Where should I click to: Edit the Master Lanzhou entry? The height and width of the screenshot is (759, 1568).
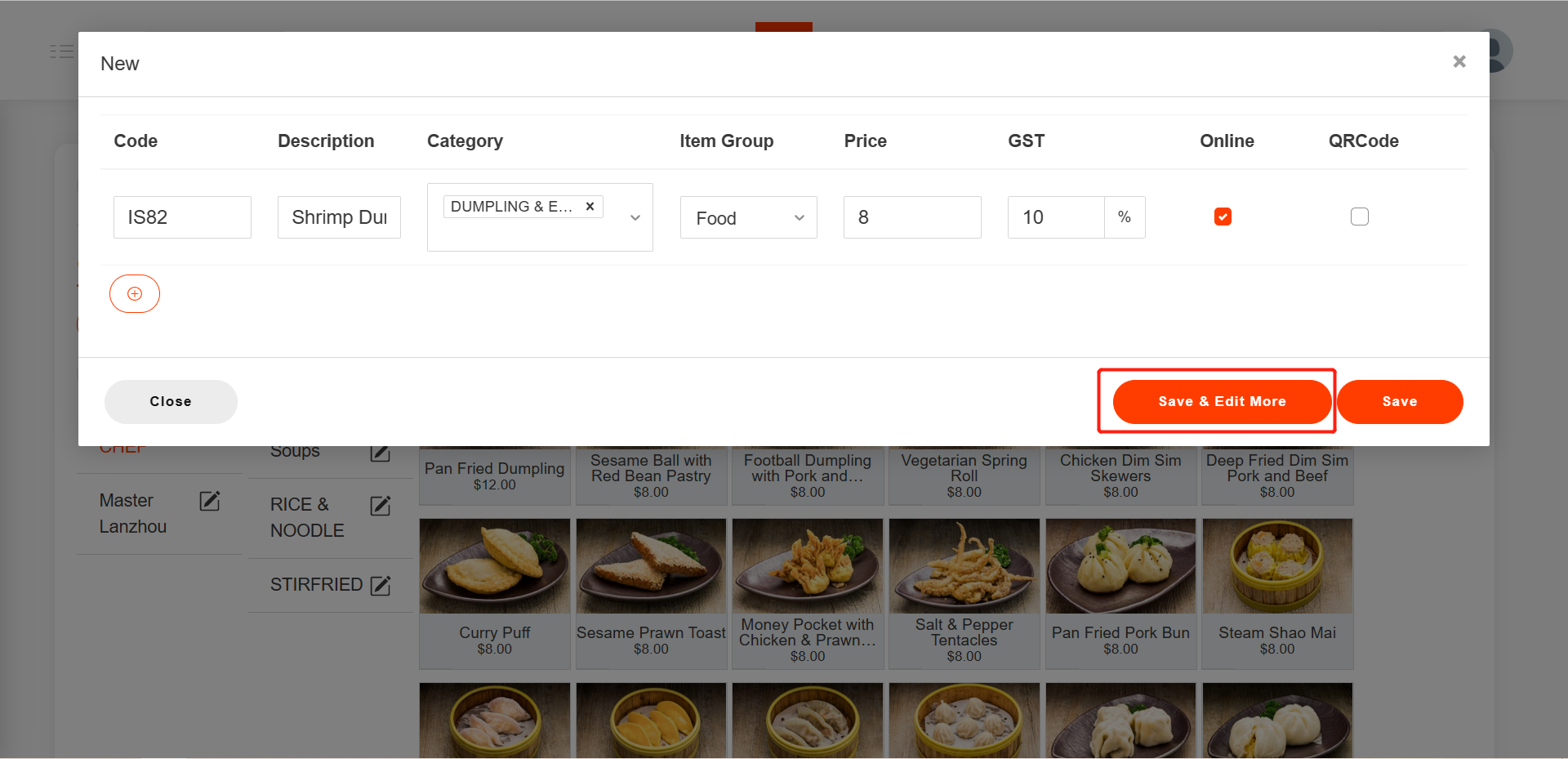click(210, 502)
